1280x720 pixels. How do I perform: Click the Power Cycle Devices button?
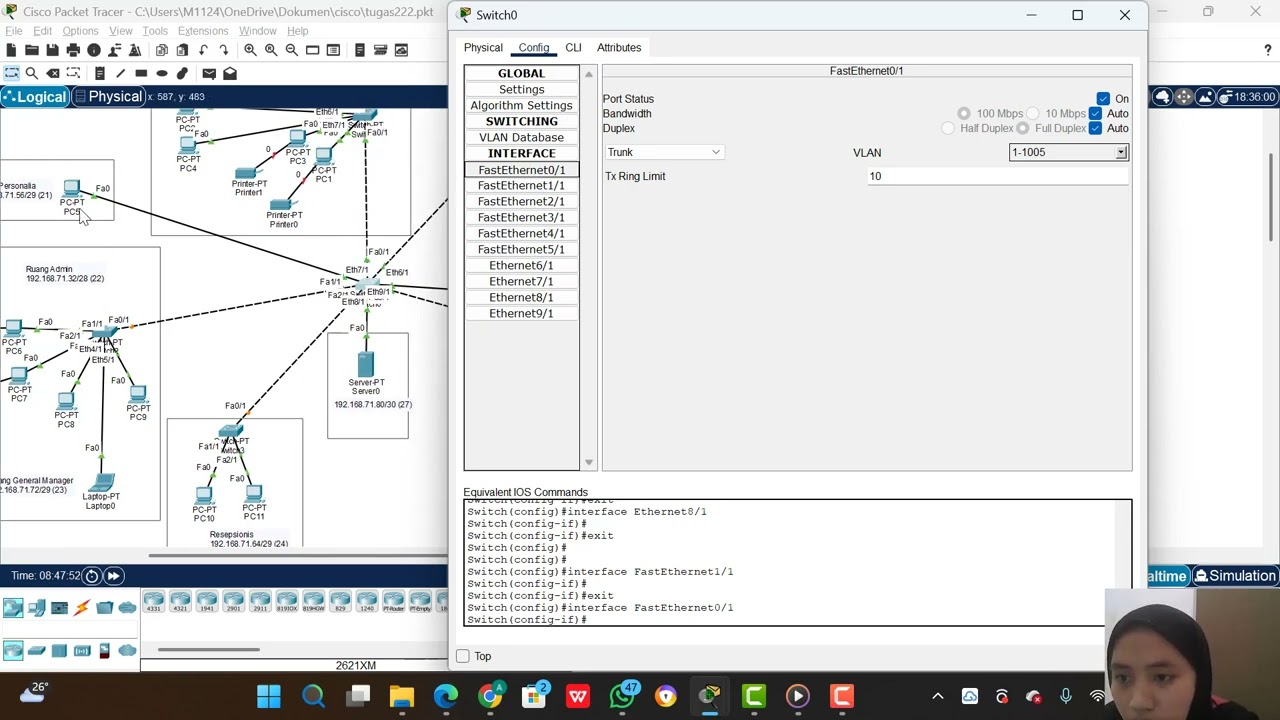tap(92, 576)
